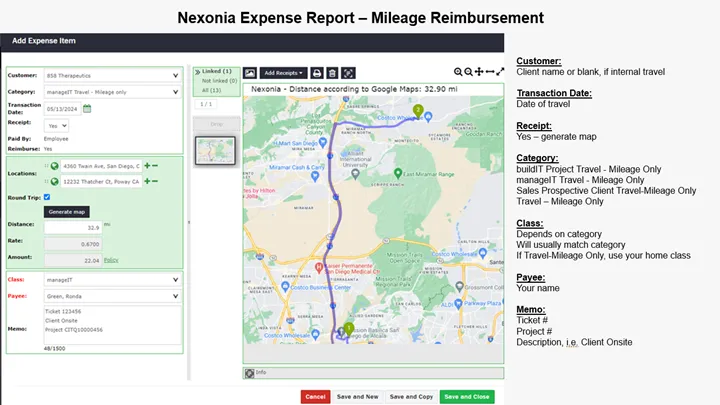Show Linked (1) receipts
This screenshot has width=720, height=405.
click(x=217, y=71)
